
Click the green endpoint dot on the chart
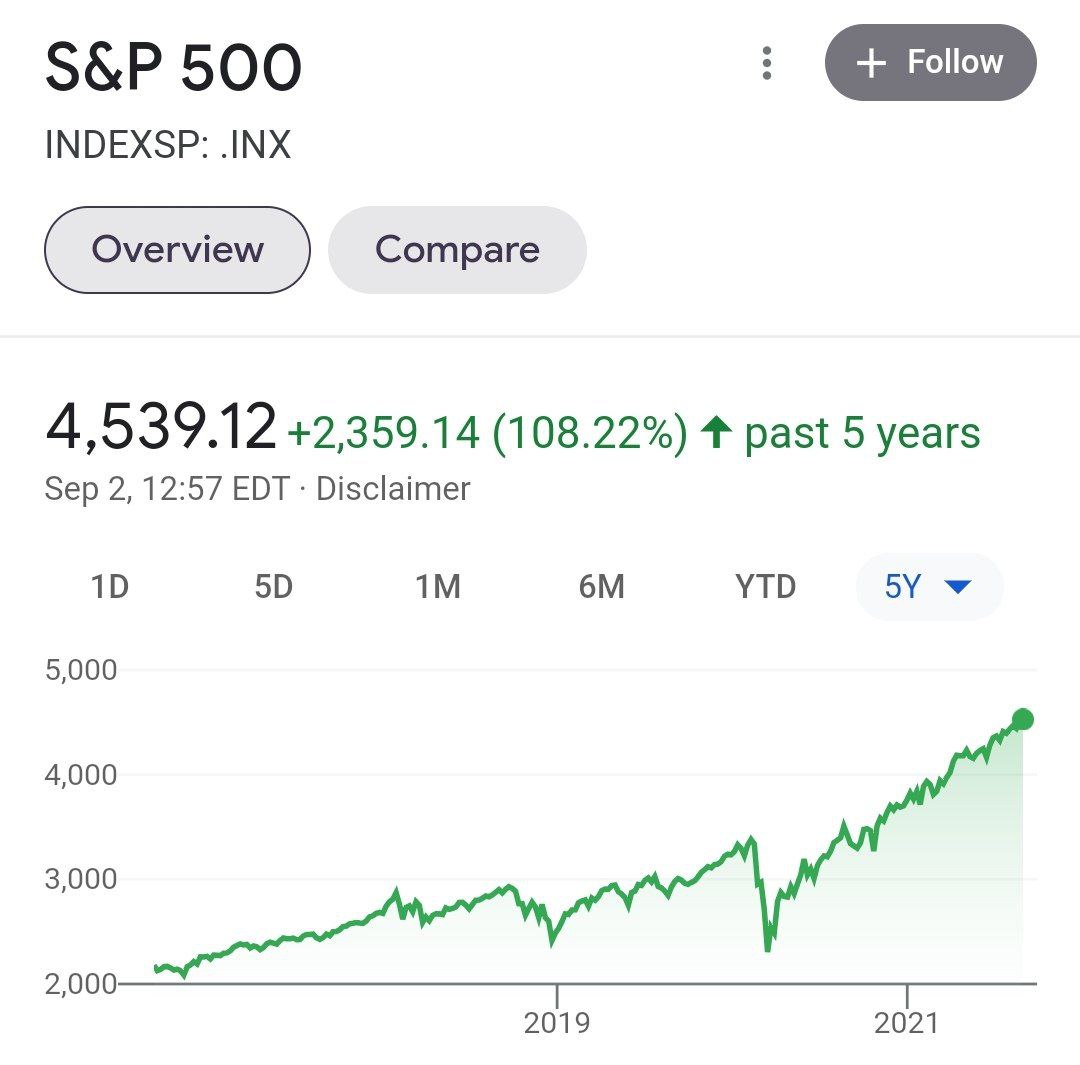1021,717
